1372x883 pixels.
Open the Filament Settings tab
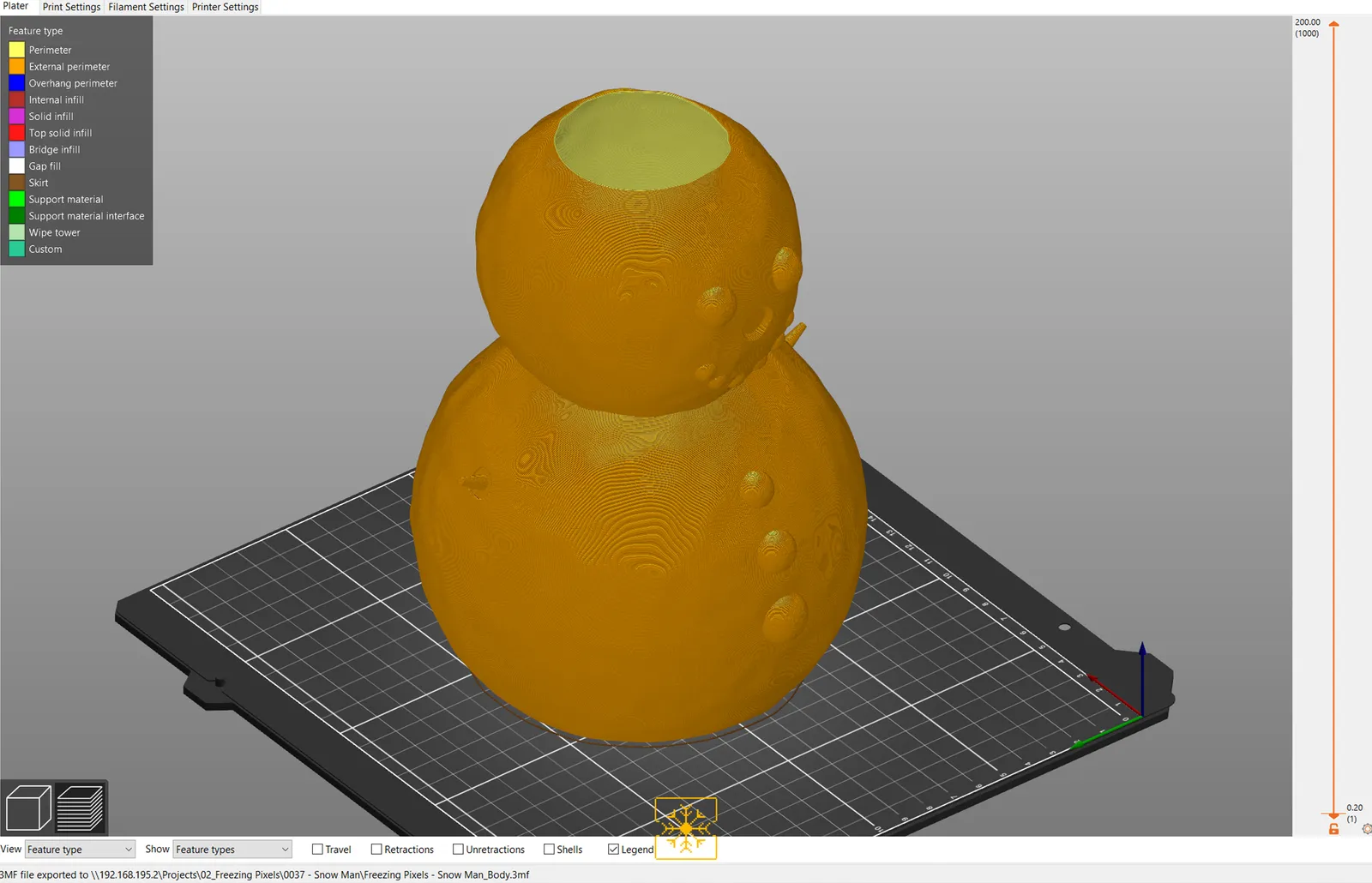point(146,7)
